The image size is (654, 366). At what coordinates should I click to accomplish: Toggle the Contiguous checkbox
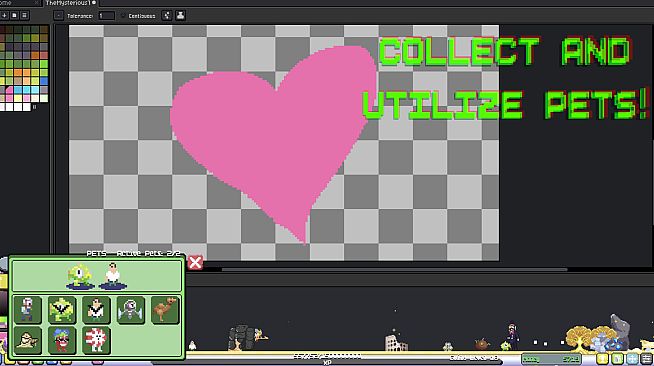[x=123, y=16]
